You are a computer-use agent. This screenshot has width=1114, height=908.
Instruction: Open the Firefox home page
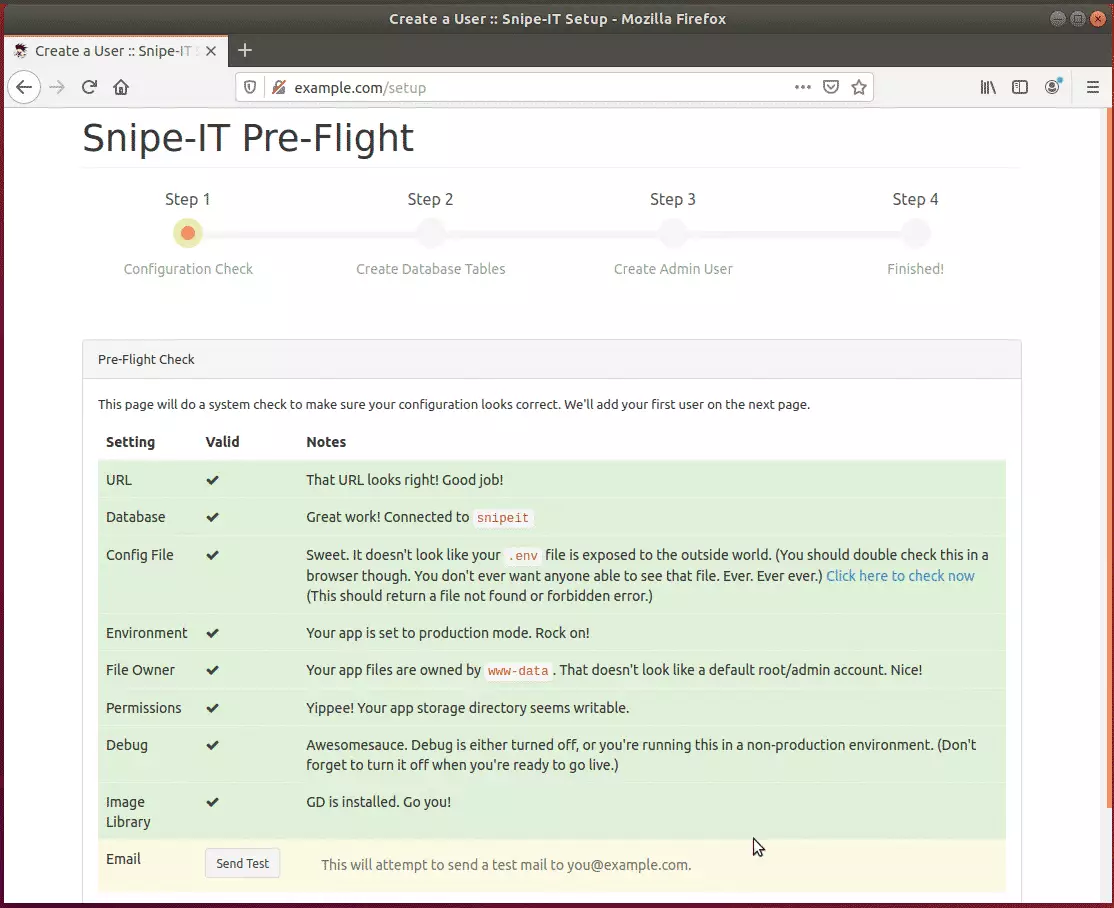point(121,87)
